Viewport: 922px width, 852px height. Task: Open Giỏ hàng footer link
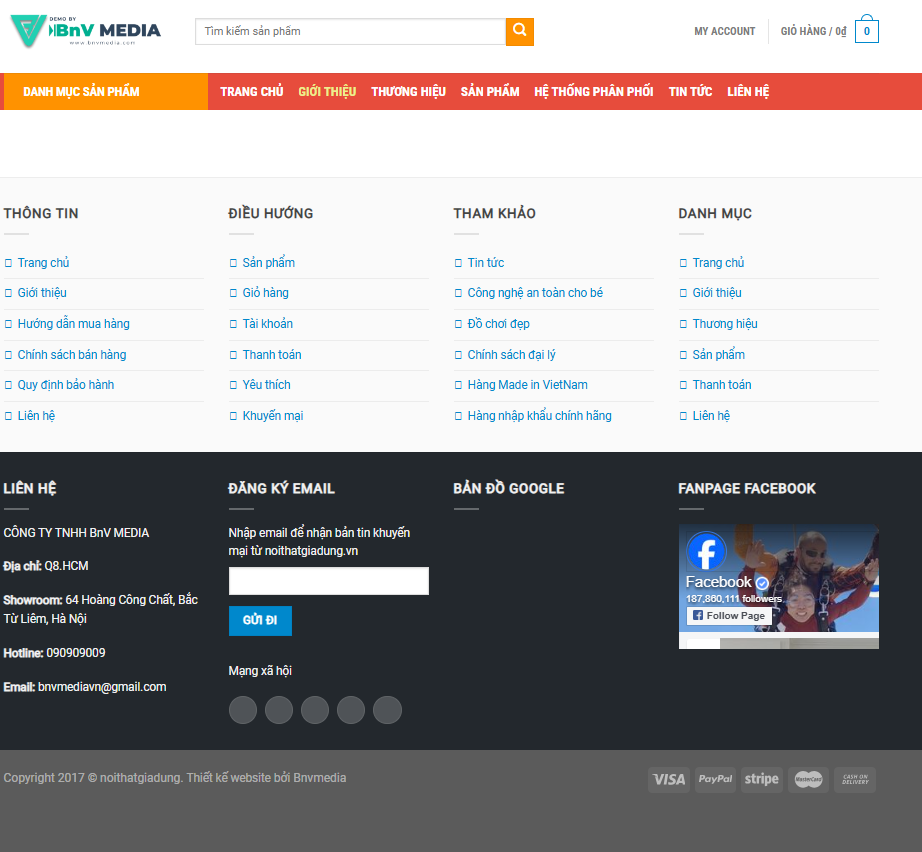pyautogui.click(x=266, y=293)
